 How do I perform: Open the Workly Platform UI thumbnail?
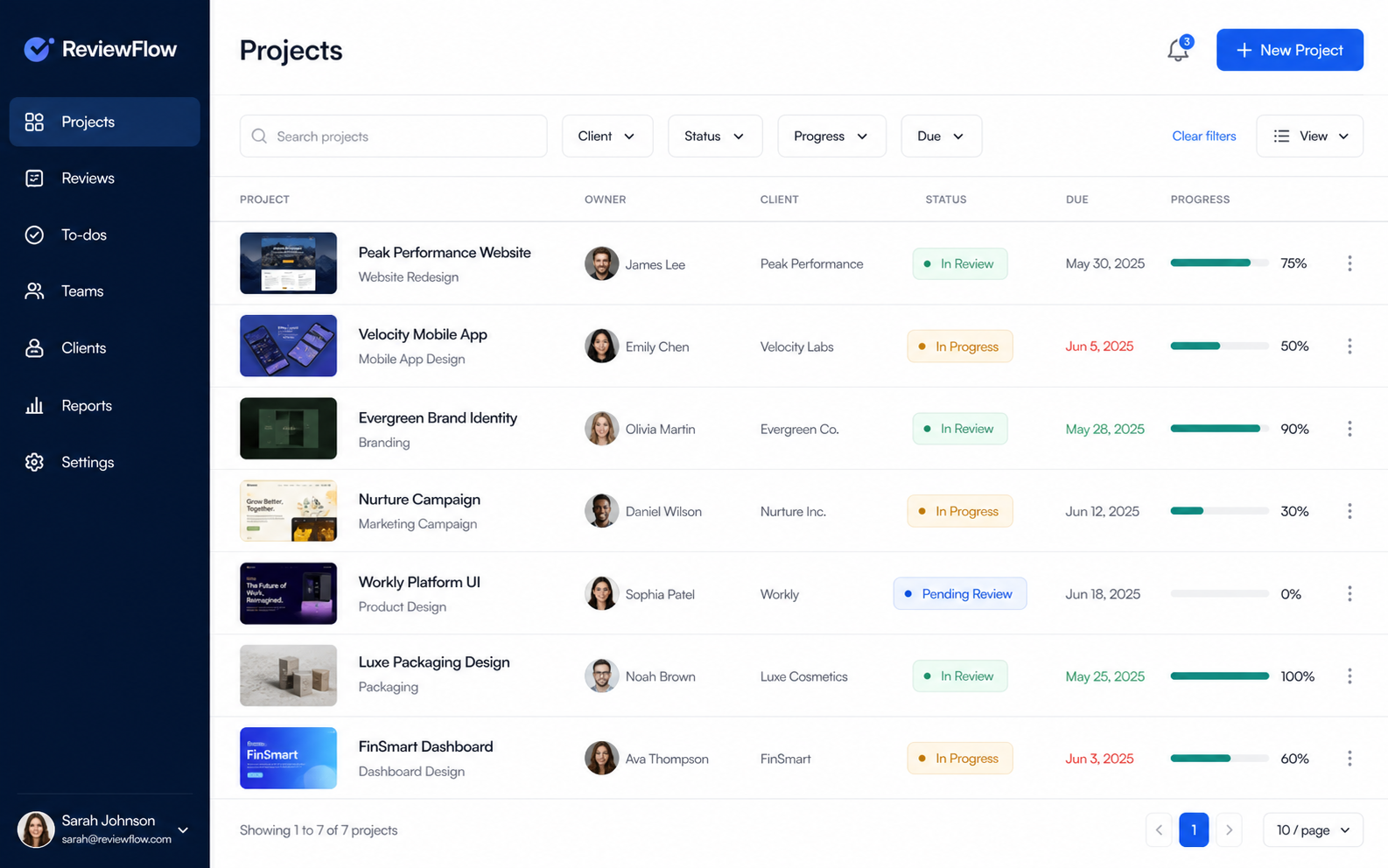[x=288, y=593]
